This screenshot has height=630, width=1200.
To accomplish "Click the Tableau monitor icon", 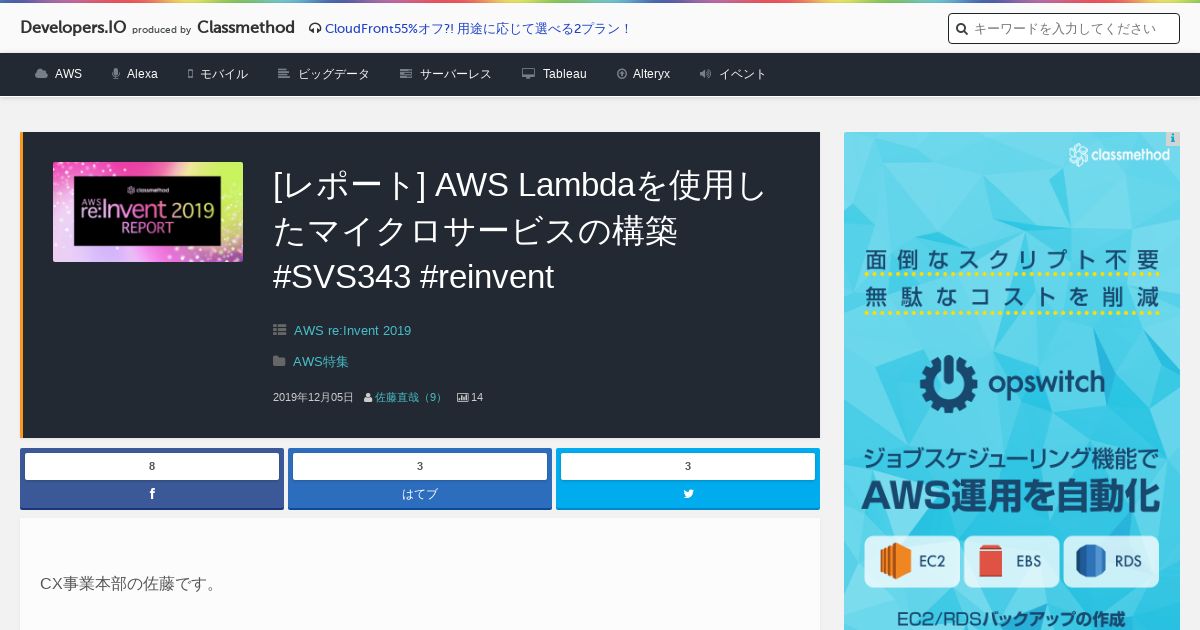I will tap(528, 74).
